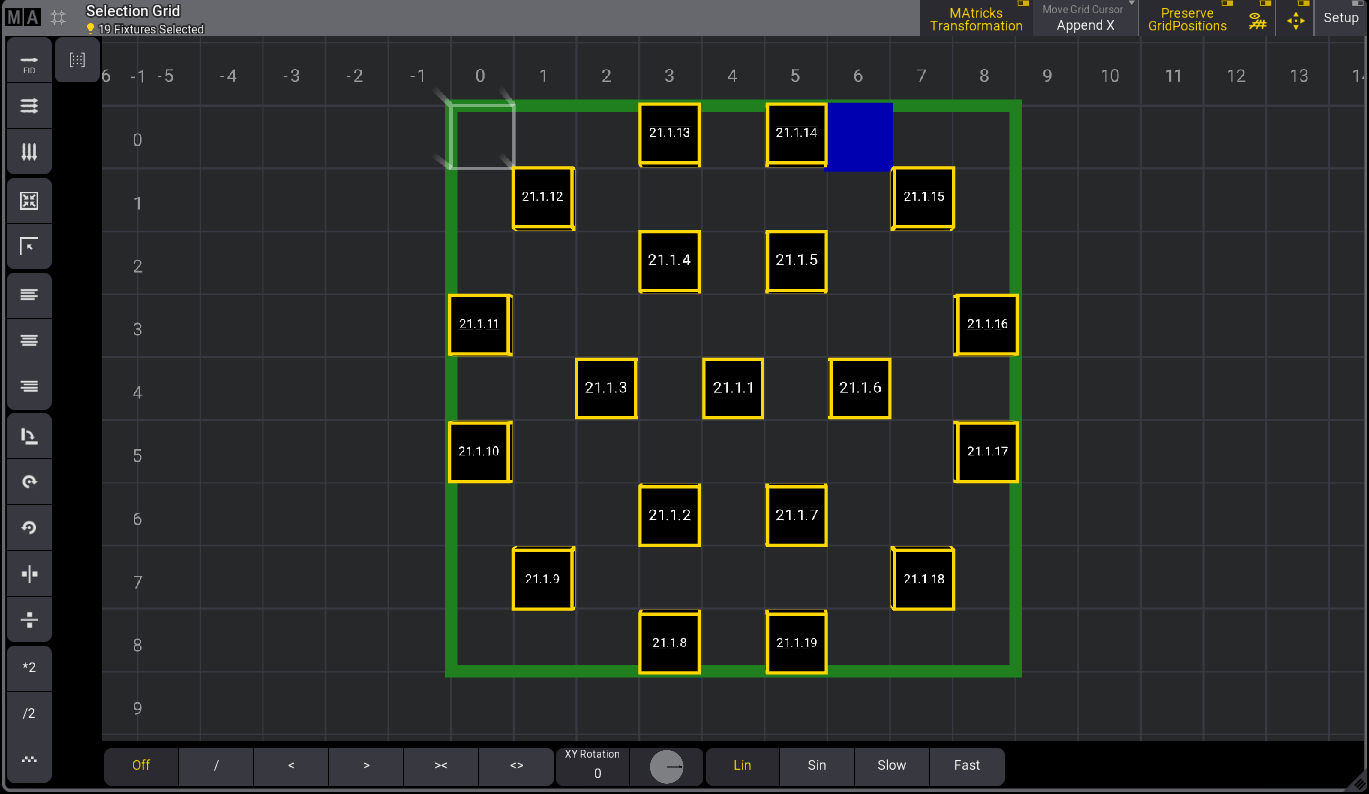Click the mirror horizontally icon

tap(29, 574)
